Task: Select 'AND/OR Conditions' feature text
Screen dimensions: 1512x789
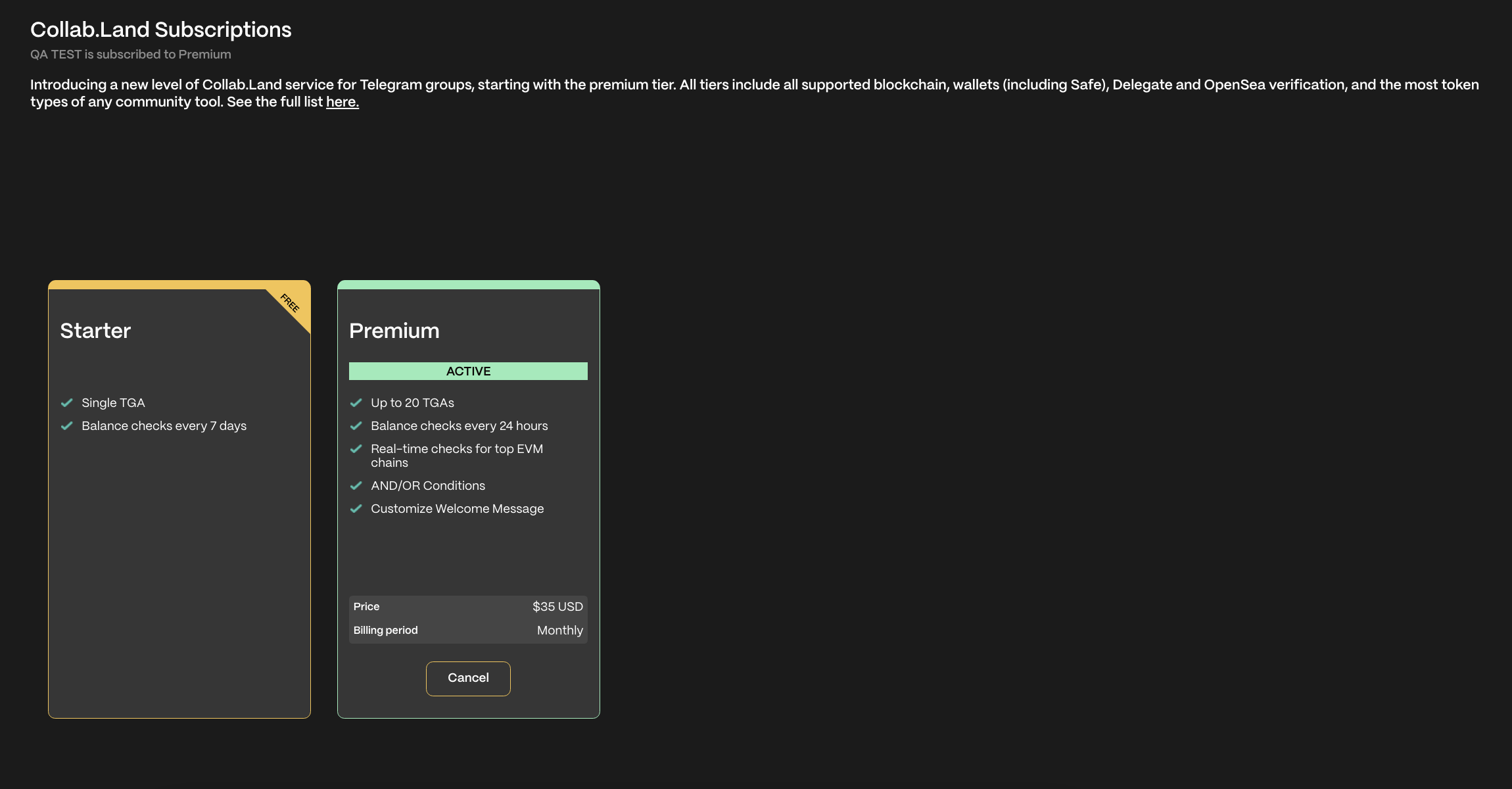Action: pos(428,485)
